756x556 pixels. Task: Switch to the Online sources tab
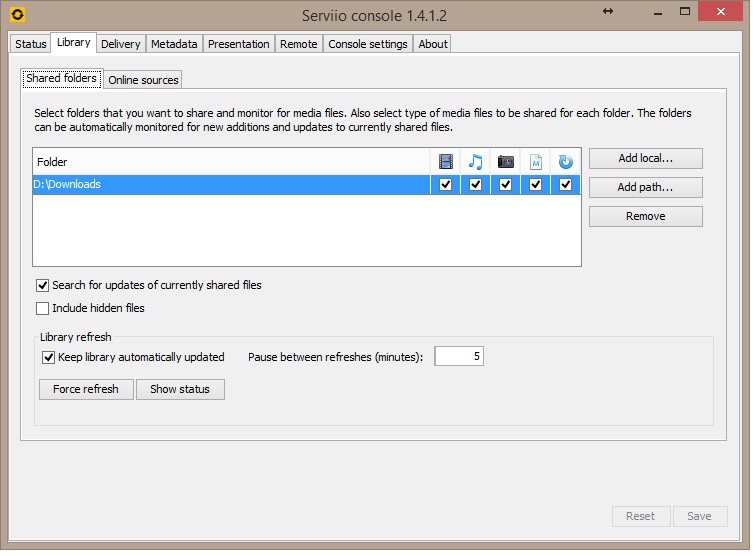(143, 80)
